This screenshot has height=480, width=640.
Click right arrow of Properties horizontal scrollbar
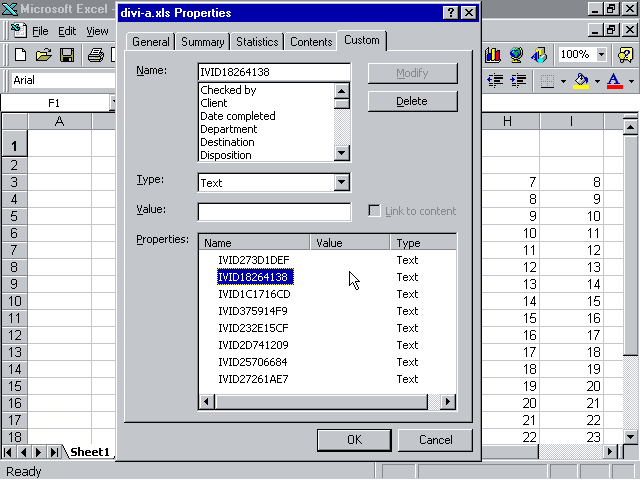448,402
